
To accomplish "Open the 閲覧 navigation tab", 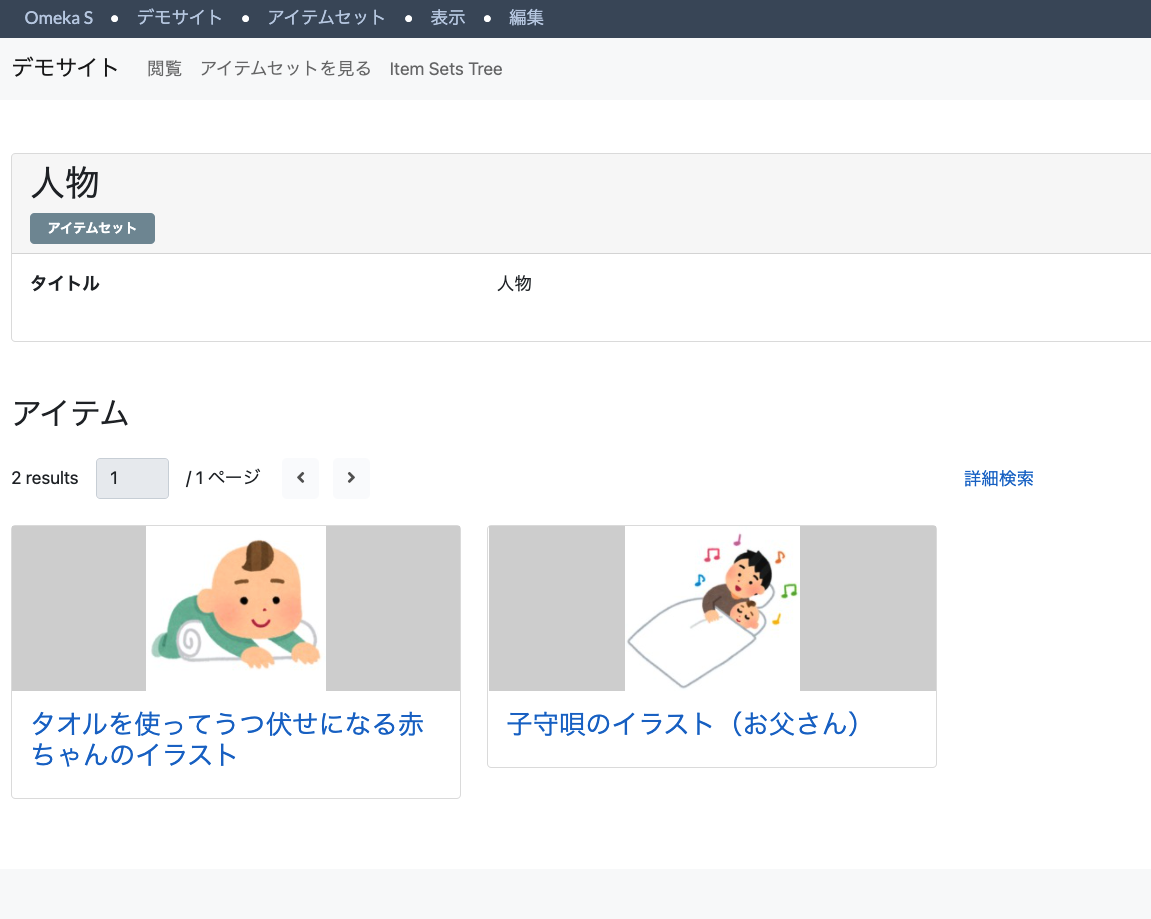I will point(164,68).
